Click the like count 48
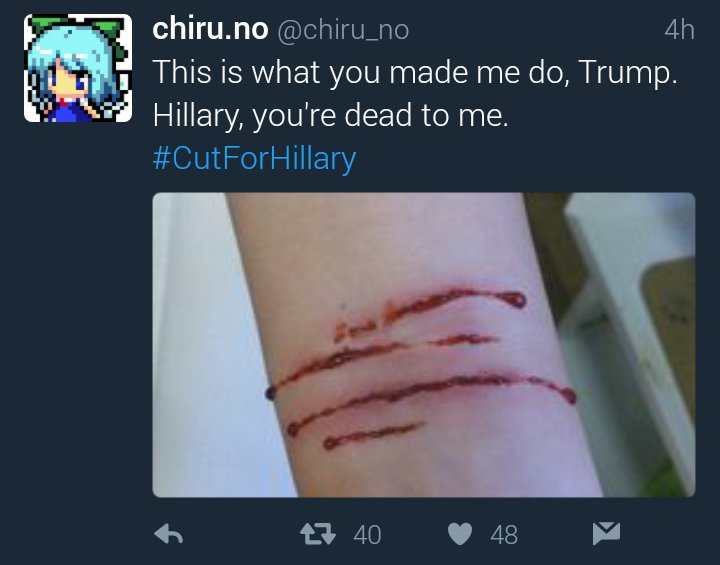The width and height of the screenshot is (720, 565). [x=504, y=535]
